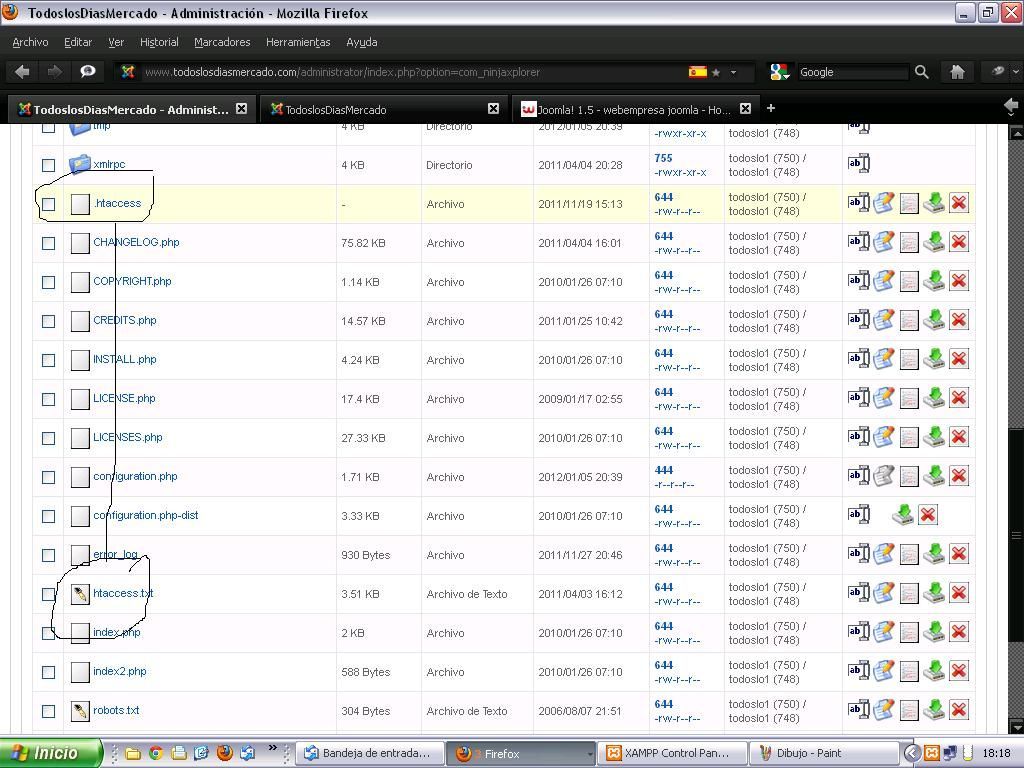Open the xmlrpc folder link

109,164
